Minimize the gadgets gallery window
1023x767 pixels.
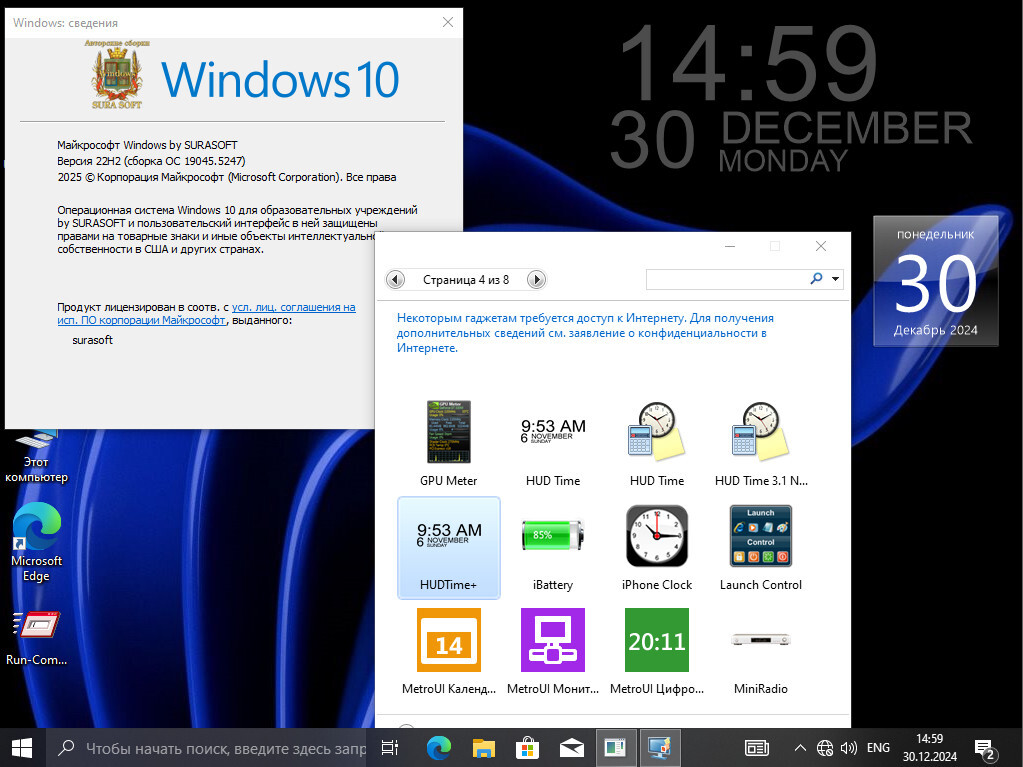click(730, 246)
